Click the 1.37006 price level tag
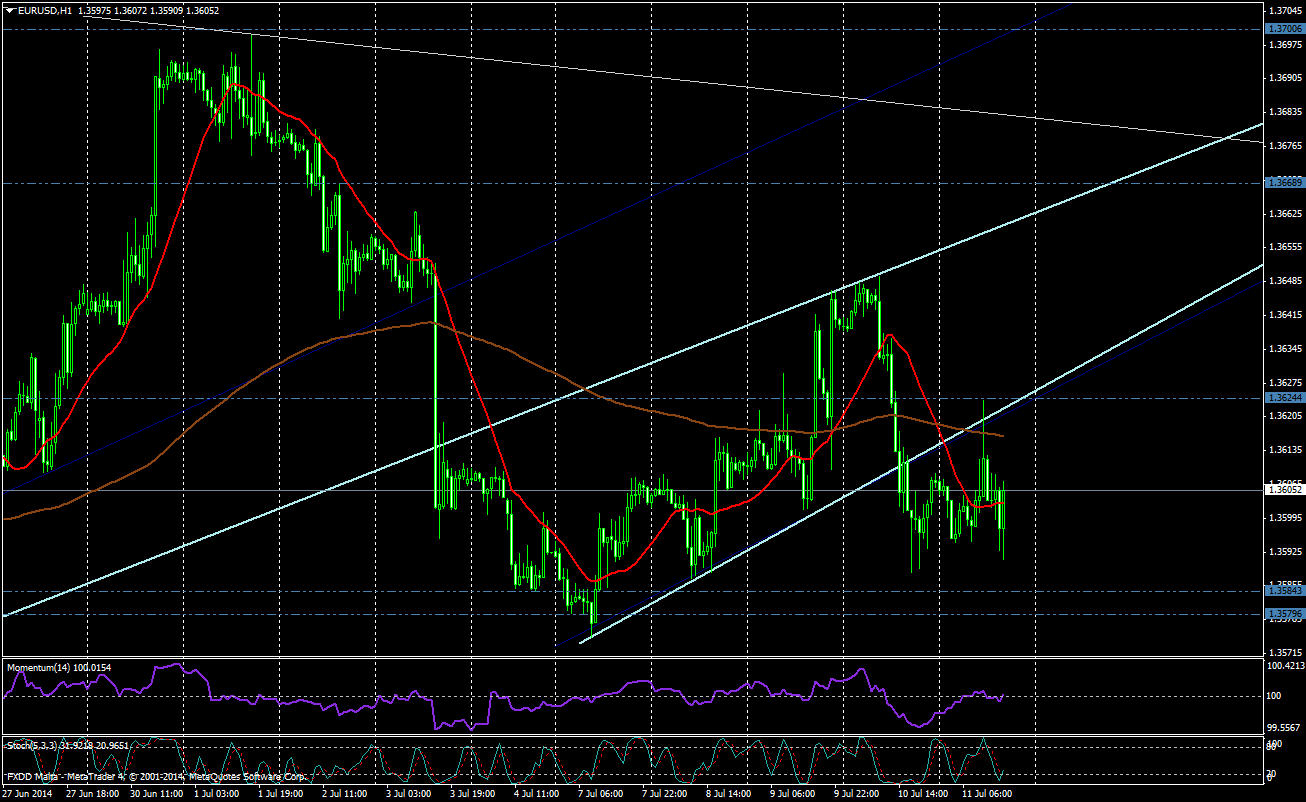Image resolution: width=1306 pixels, height=802 pixels. [x=1283, y=30]
